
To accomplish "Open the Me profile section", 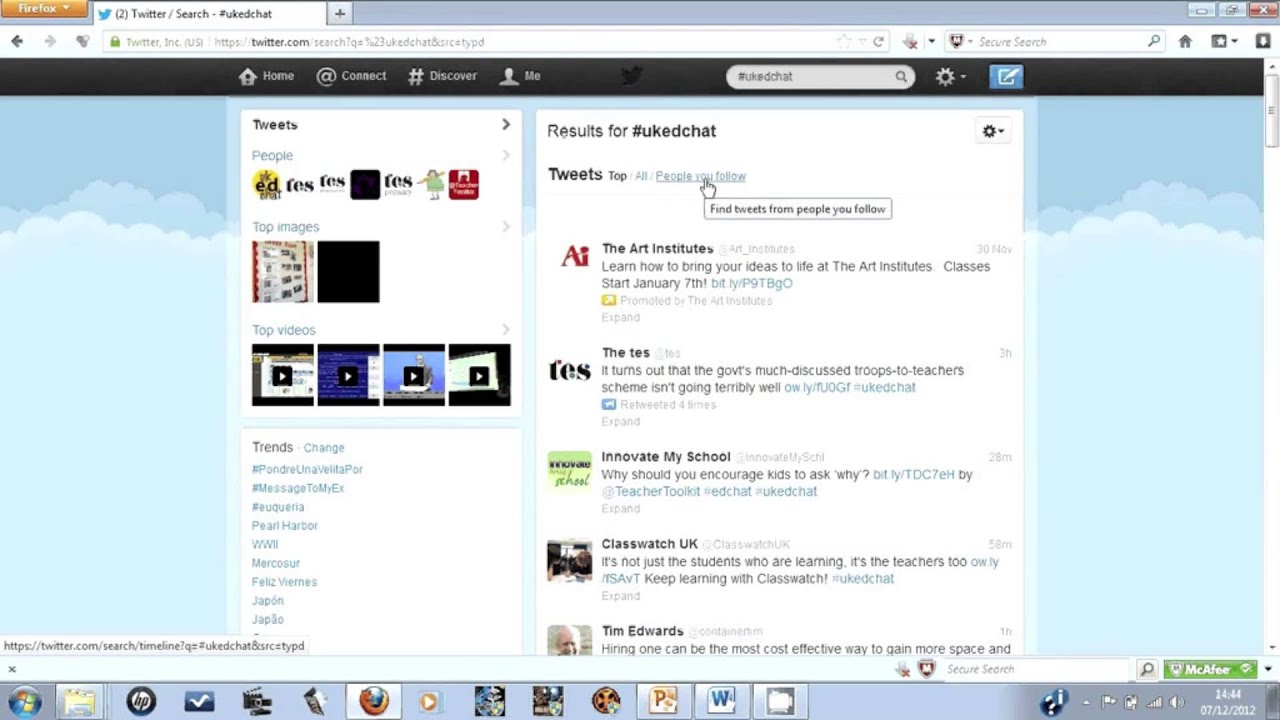I will pos(520,76).
